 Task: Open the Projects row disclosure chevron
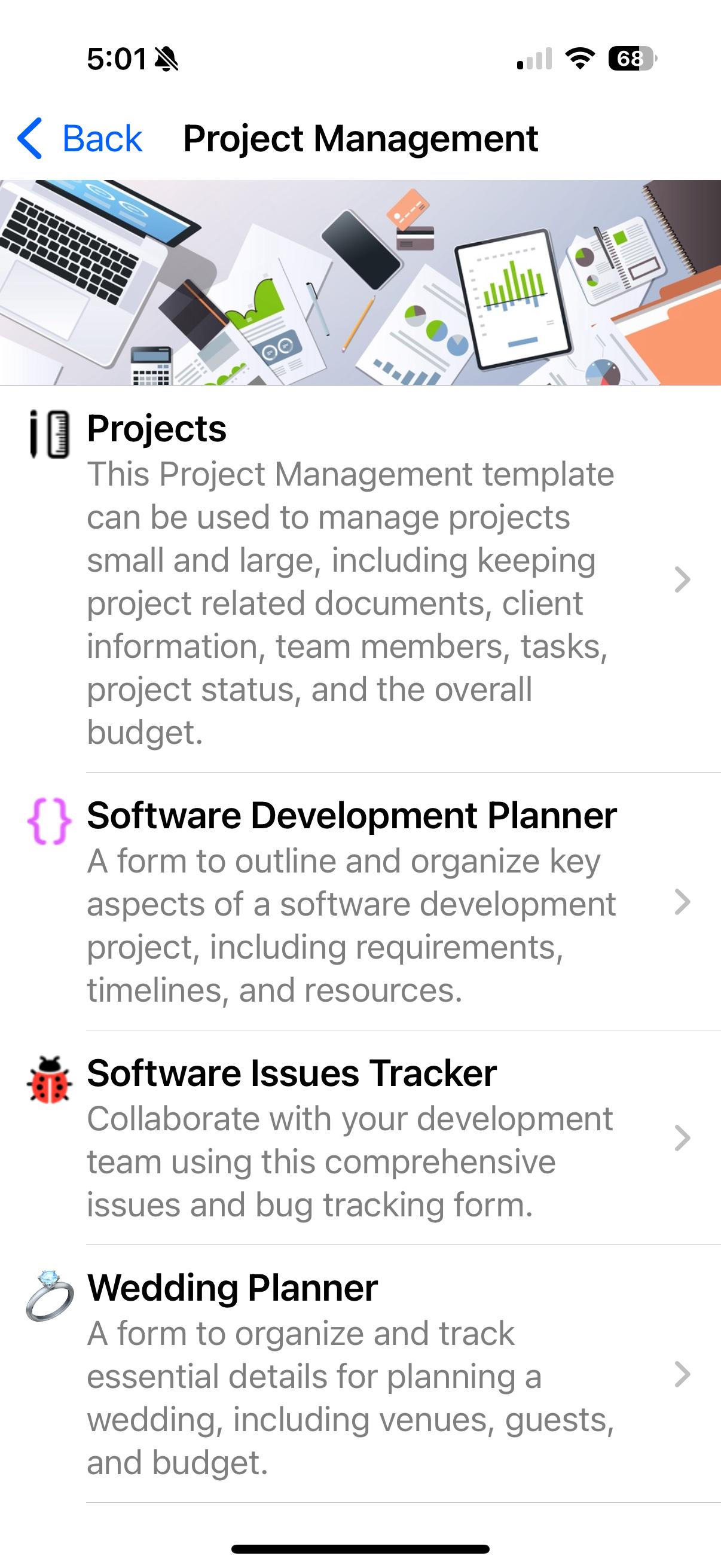[x=682, y=579]
